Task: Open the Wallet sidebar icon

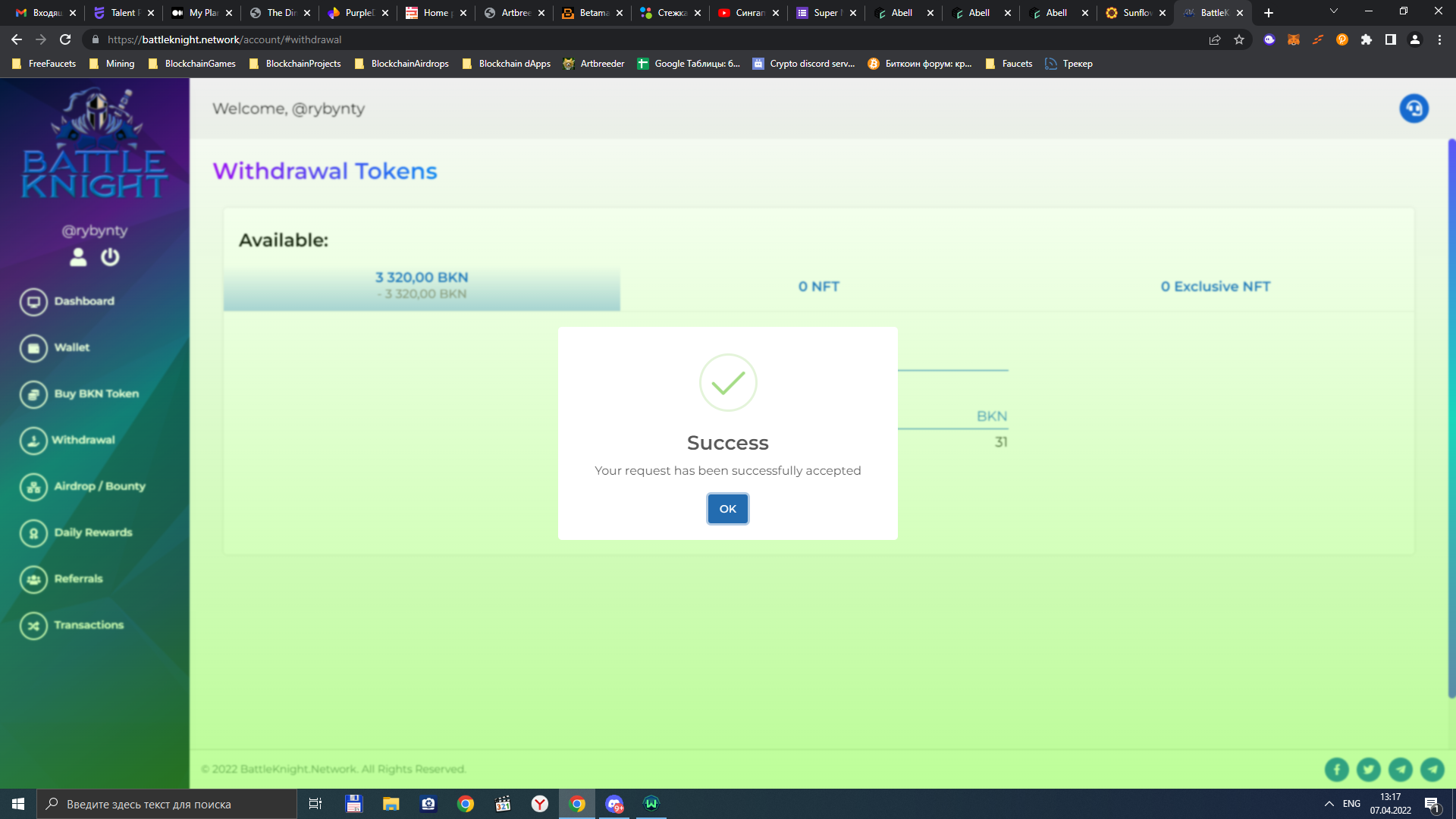Action: [x=33, y=348]
